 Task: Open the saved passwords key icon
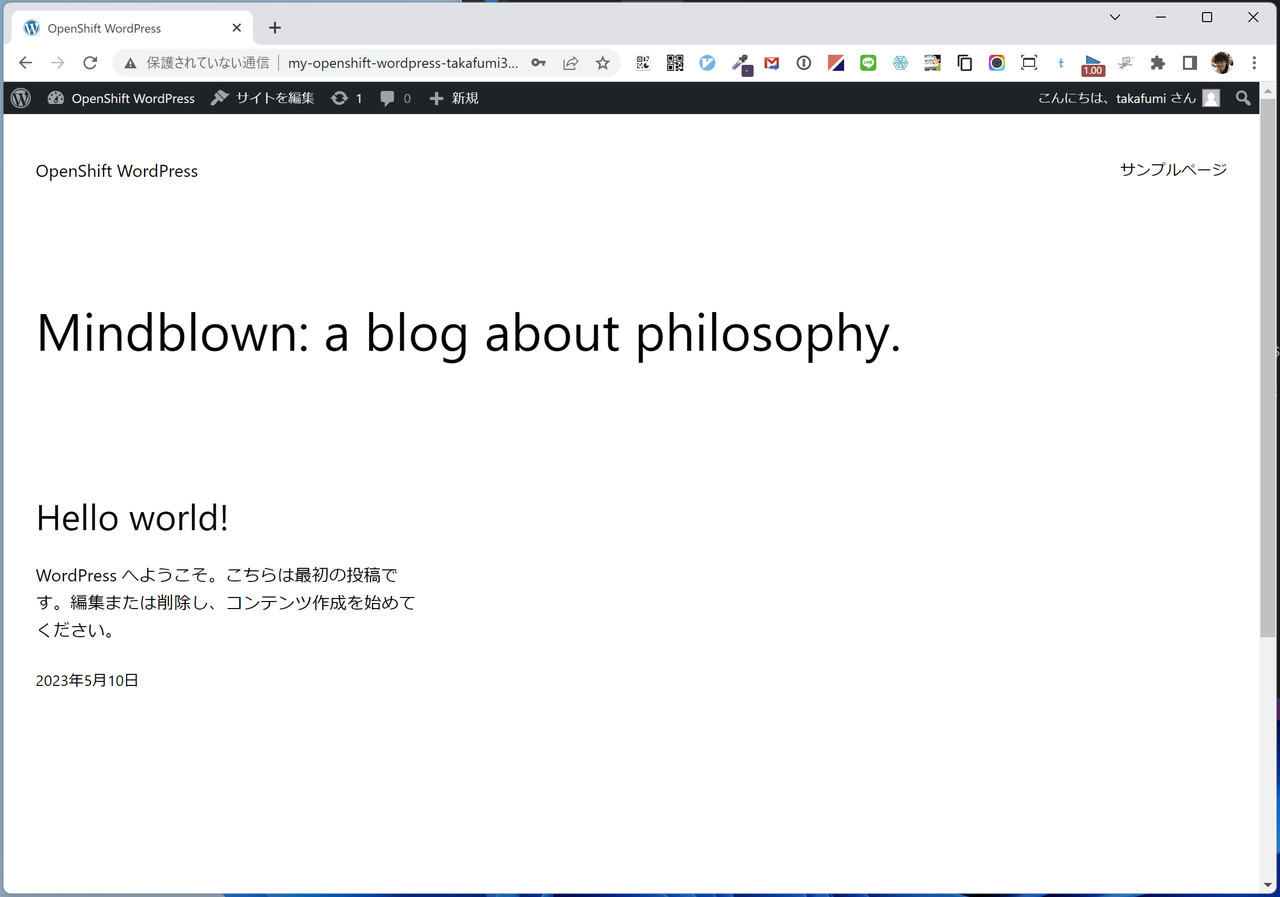[538, 63]
